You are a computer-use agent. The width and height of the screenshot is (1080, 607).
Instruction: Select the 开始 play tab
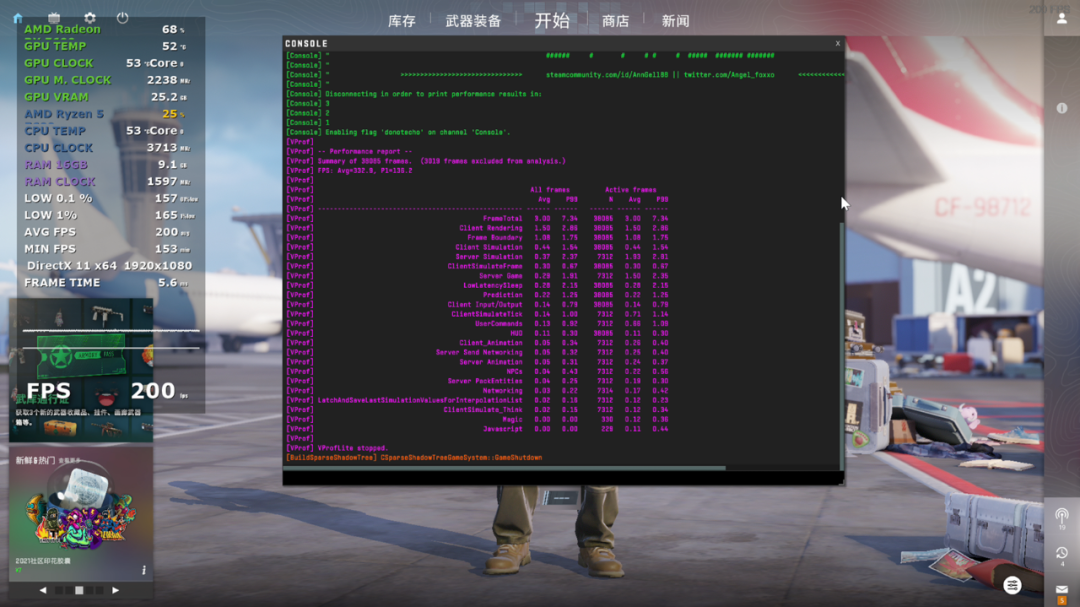[552, 21]
